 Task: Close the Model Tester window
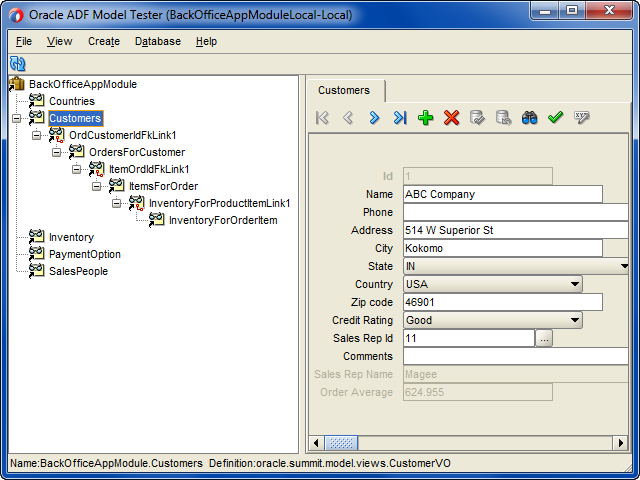(609, 11)
